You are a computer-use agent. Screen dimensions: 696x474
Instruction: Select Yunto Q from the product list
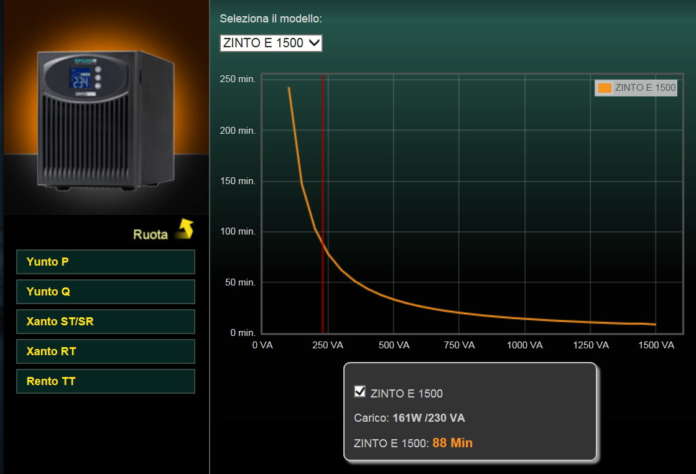(105, 292)
